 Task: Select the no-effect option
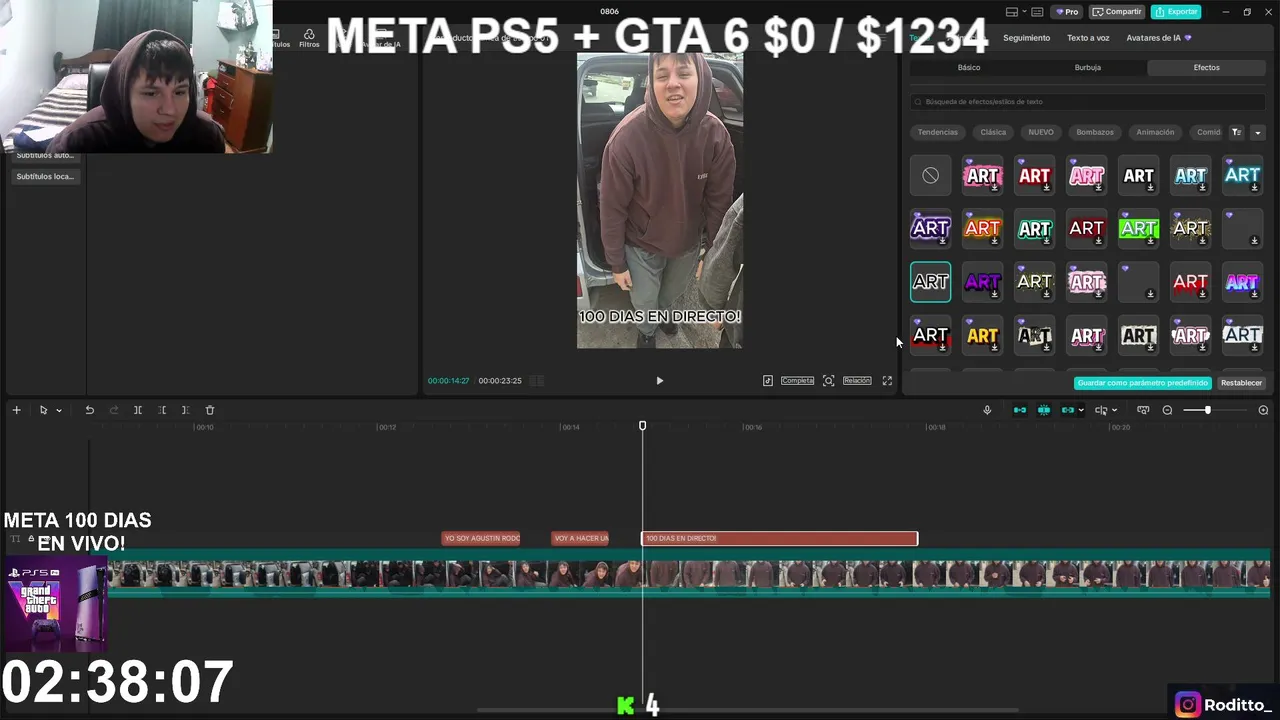click(x=931, y=176)
